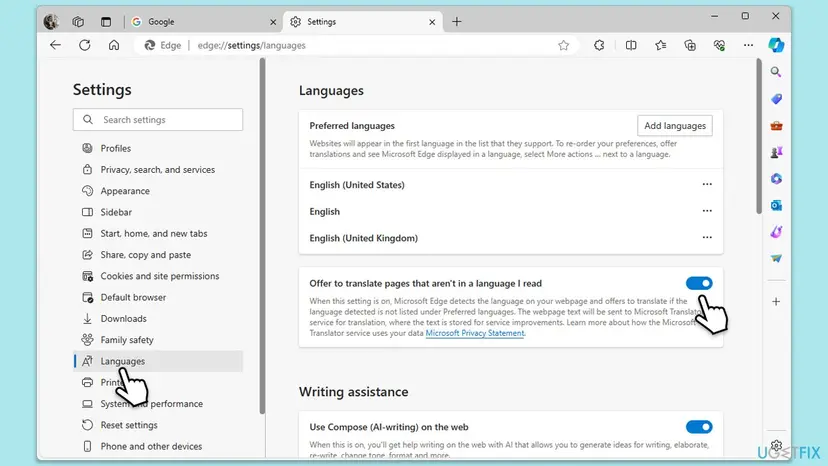Close the Google tab

click(273, 22)
